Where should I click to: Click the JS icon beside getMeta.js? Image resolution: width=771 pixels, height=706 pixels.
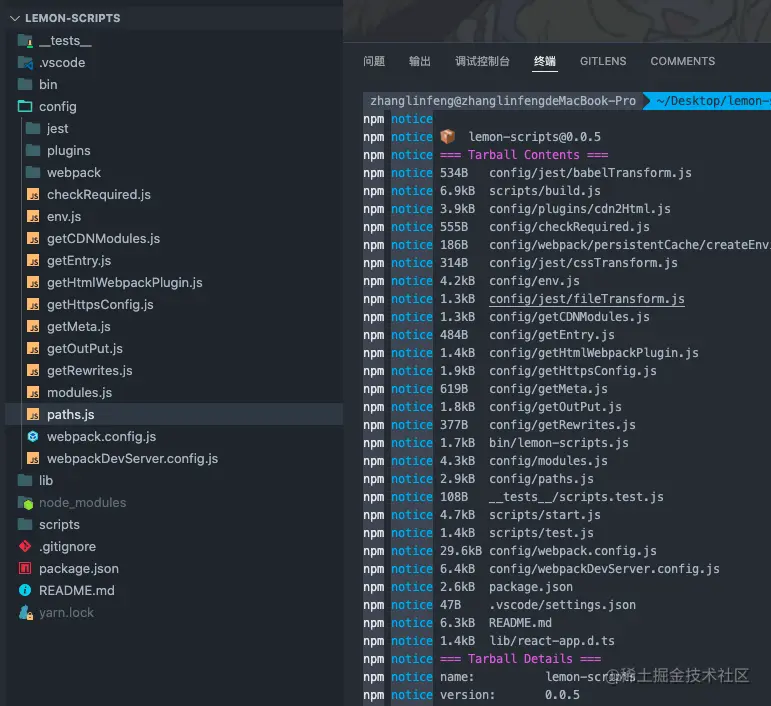click(33, 326)
